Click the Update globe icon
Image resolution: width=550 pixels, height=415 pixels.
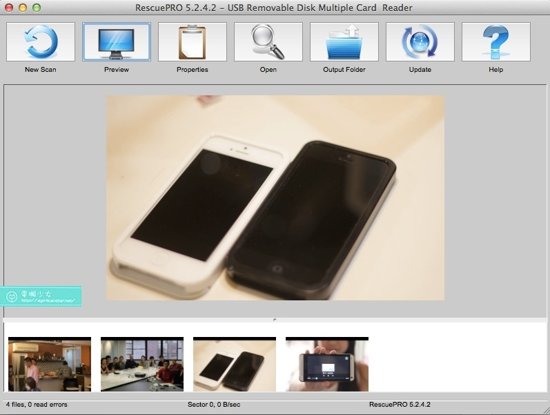click(420, 42)
